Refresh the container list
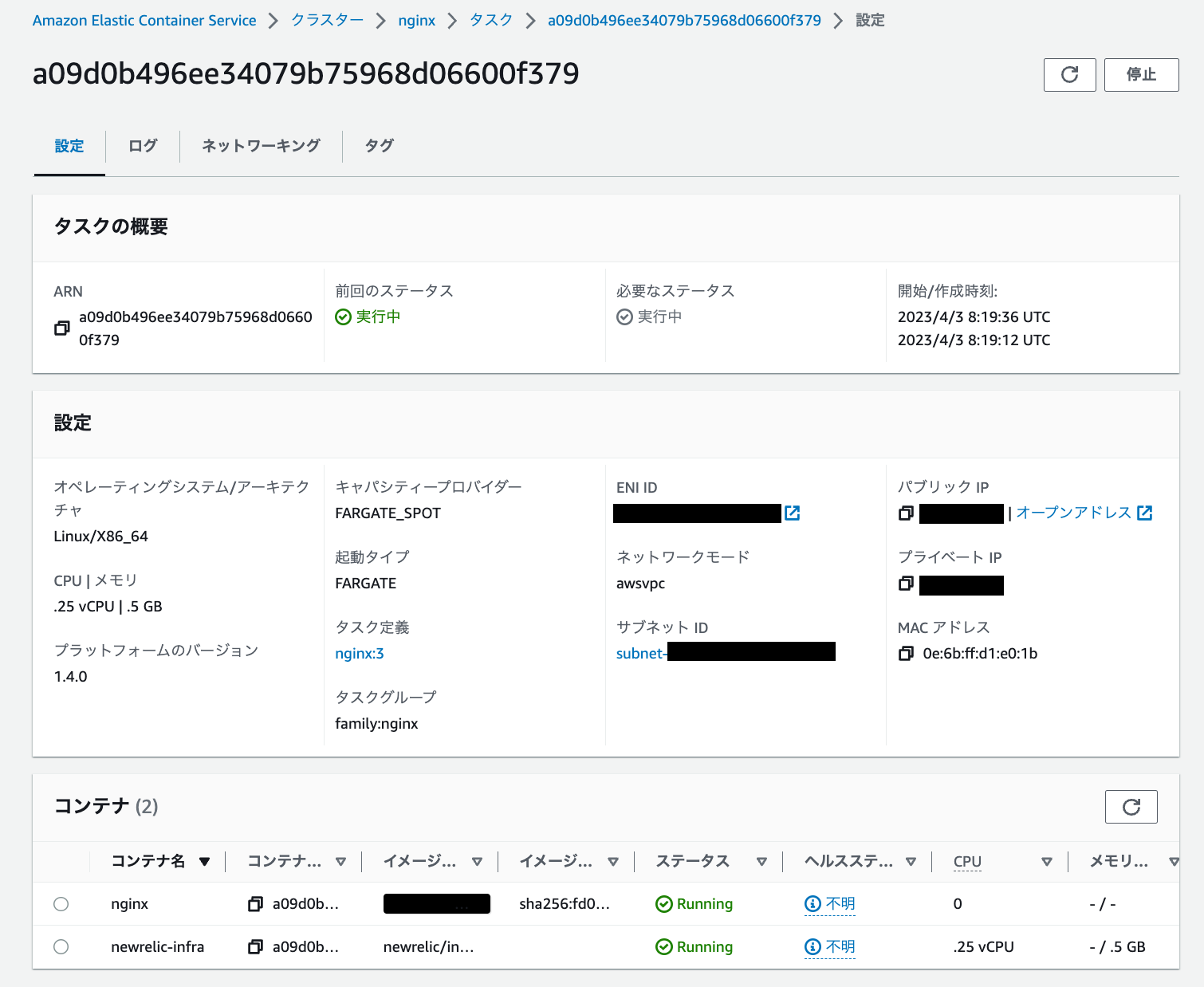The image size is (1204, 987). click(x=1131, y=806)
